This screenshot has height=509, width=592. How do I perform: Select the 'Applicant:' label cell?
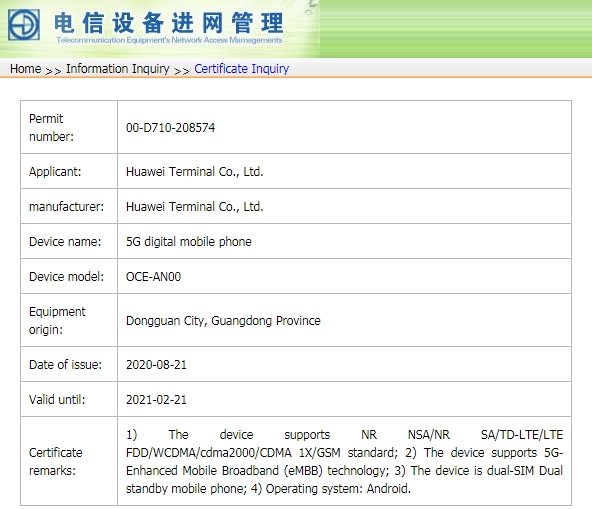point(69,171)
